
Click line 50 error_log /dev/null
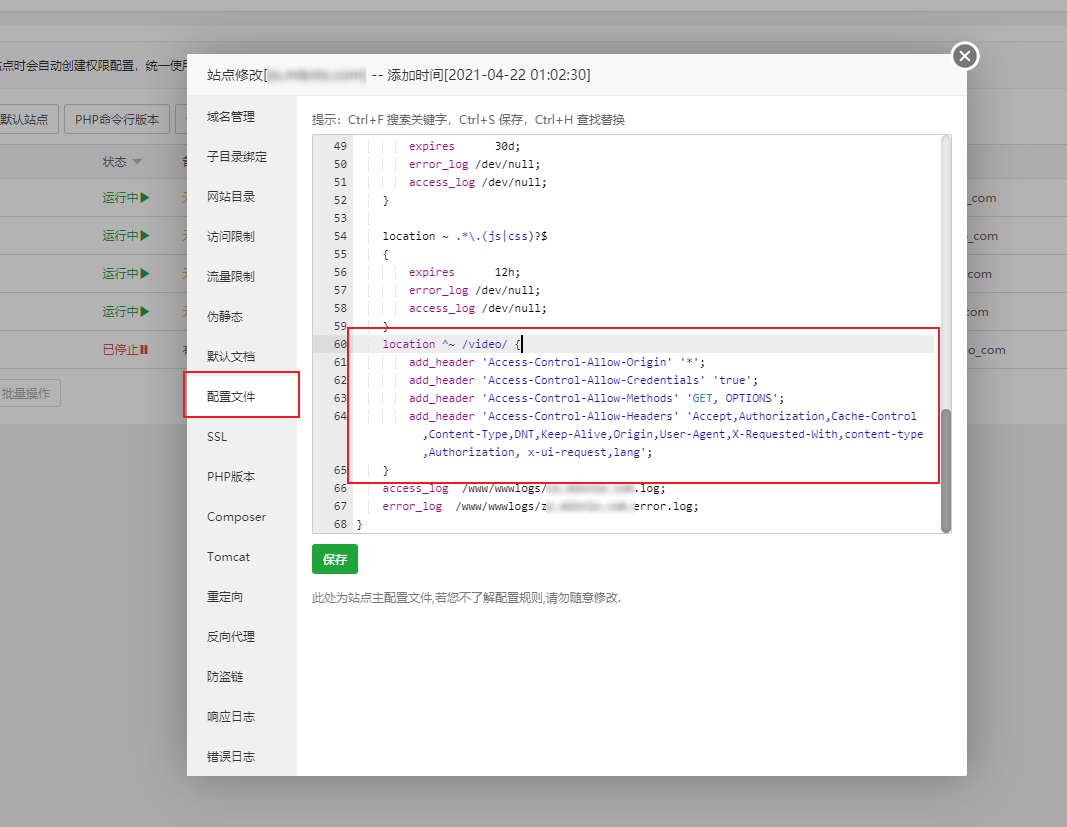click(474, 165)
